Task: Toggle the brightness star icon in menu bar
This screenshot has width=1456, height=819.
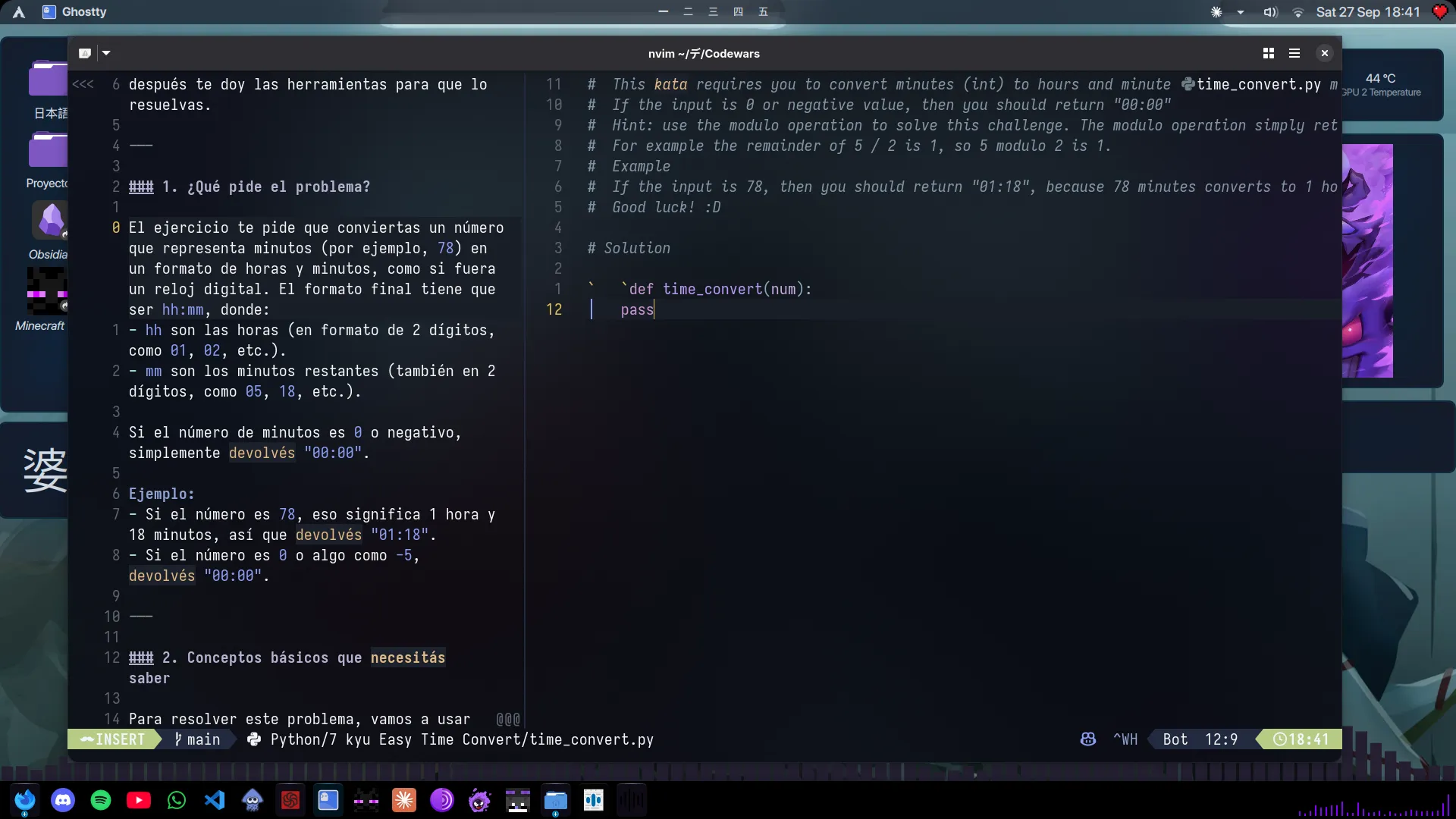Action: point(1216,12)
